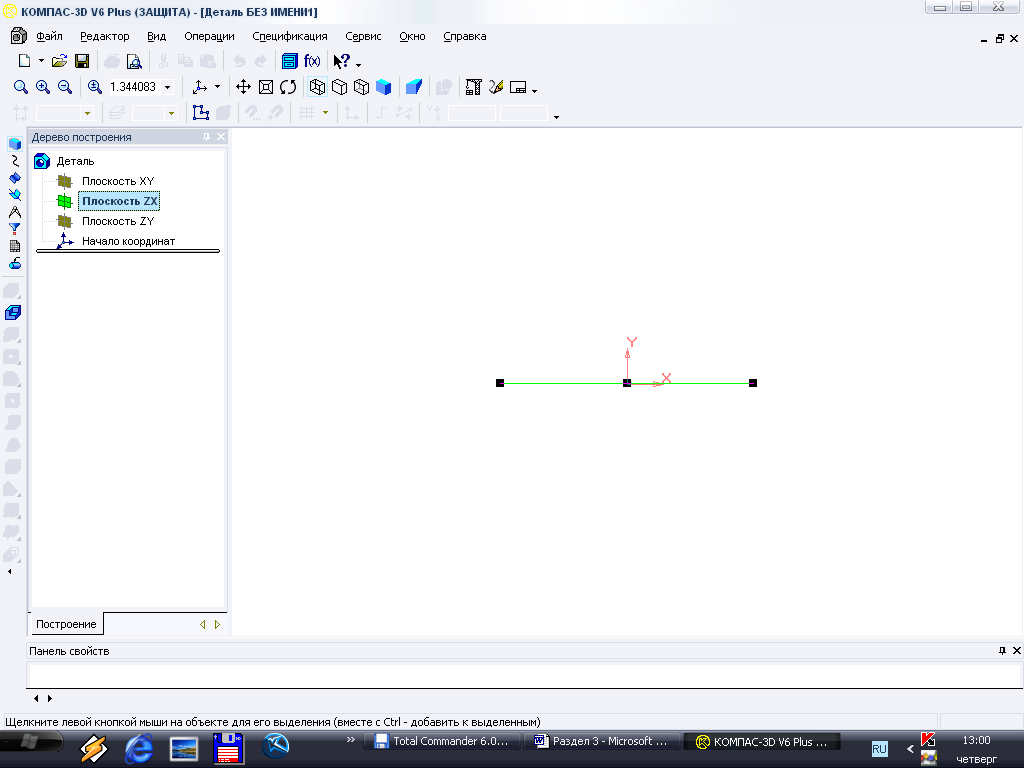This screenshot has height=768, width=1024.
Task: Click the panel layout window icon
Action: pyautogui.click(x=518, y=87)
